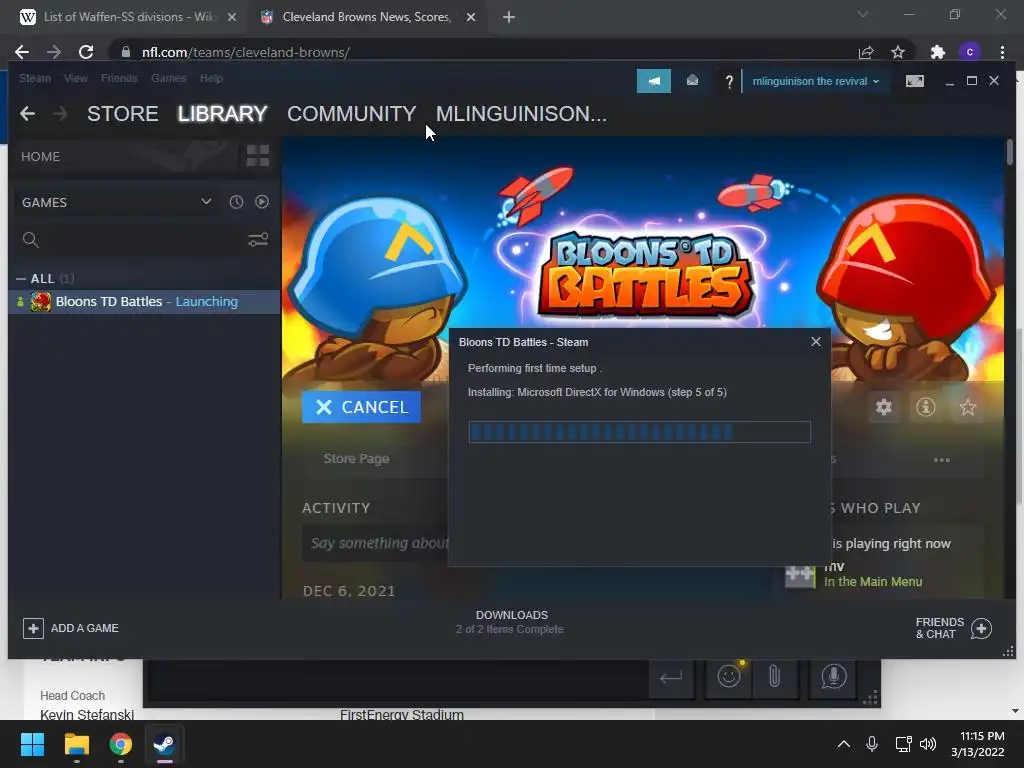Show hidden system tray icons chevron
1024x768 pixels.
[x=844, y=744]
